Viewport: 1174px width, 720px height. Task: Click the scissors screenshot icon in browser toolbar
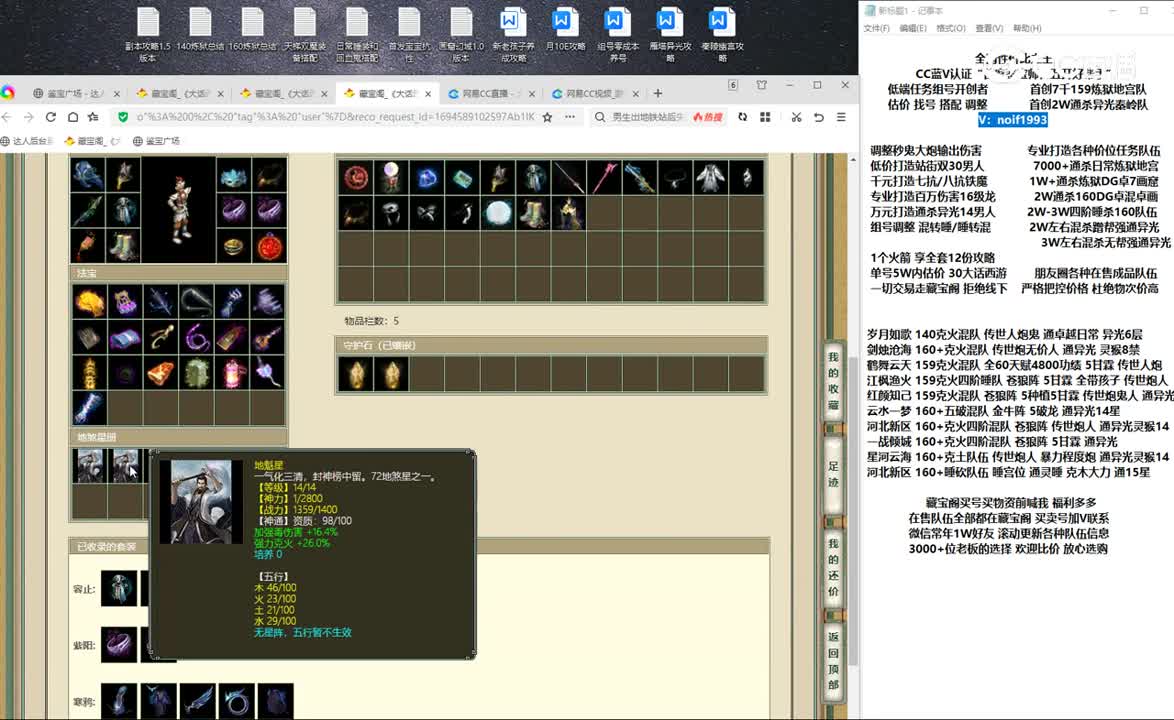[x=796, y=117]
